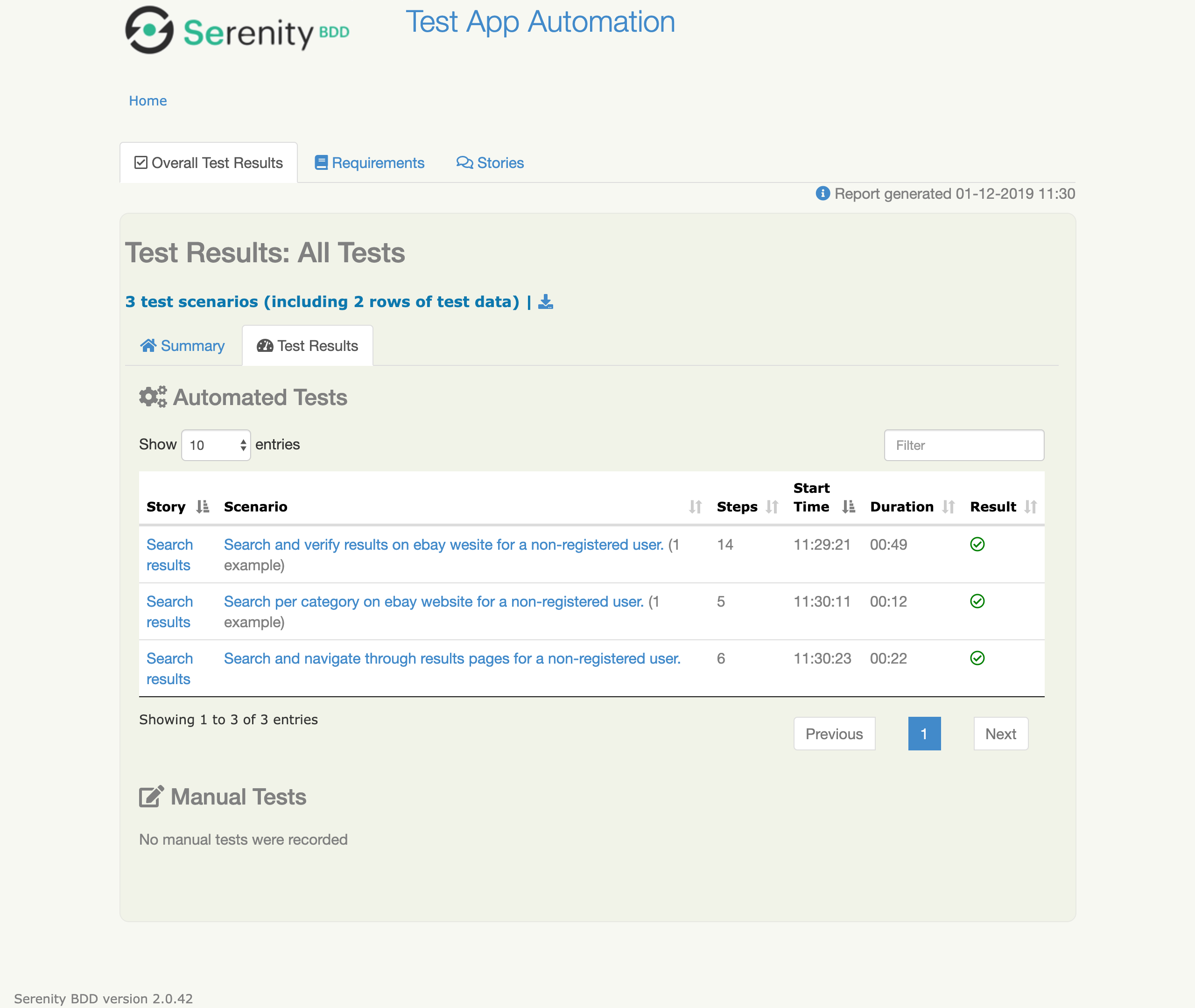
Task: Sort table by Steps column arrow
Action: point(772,507)
